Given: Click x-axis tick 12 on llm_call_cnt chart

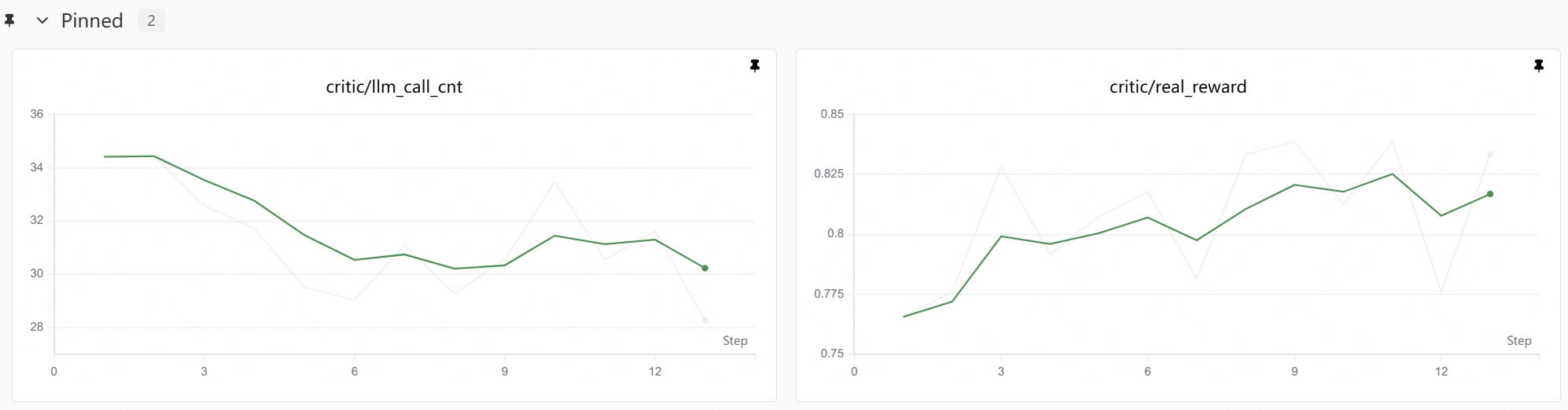Looking at the screenshot, I should (x=655, y=372).
